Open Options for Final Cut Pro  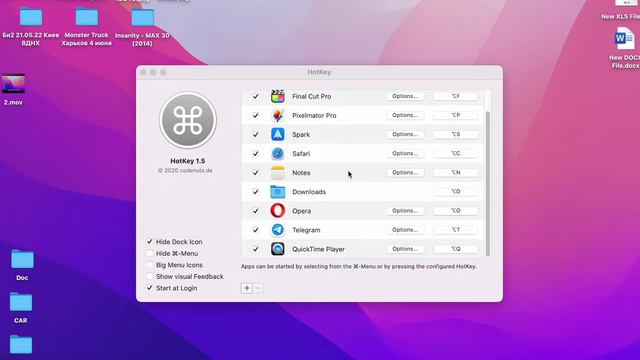coord(405,96)
